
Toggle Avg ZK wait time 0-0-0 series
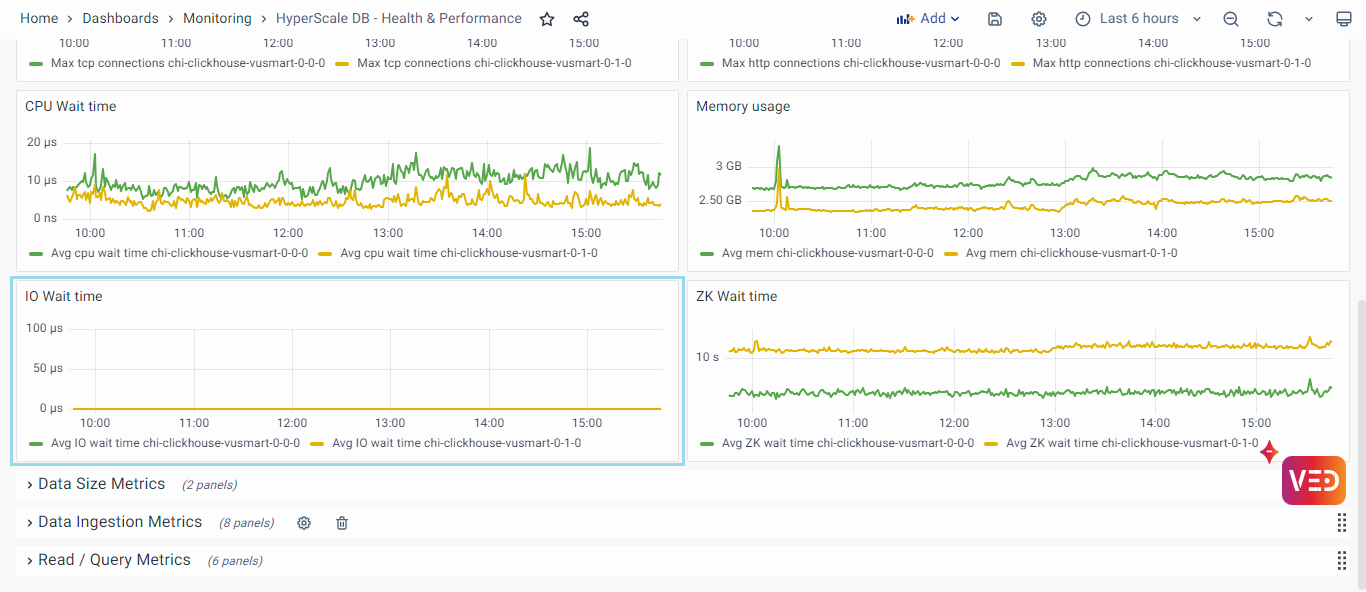pyautogui.click(x=847, y=443)
